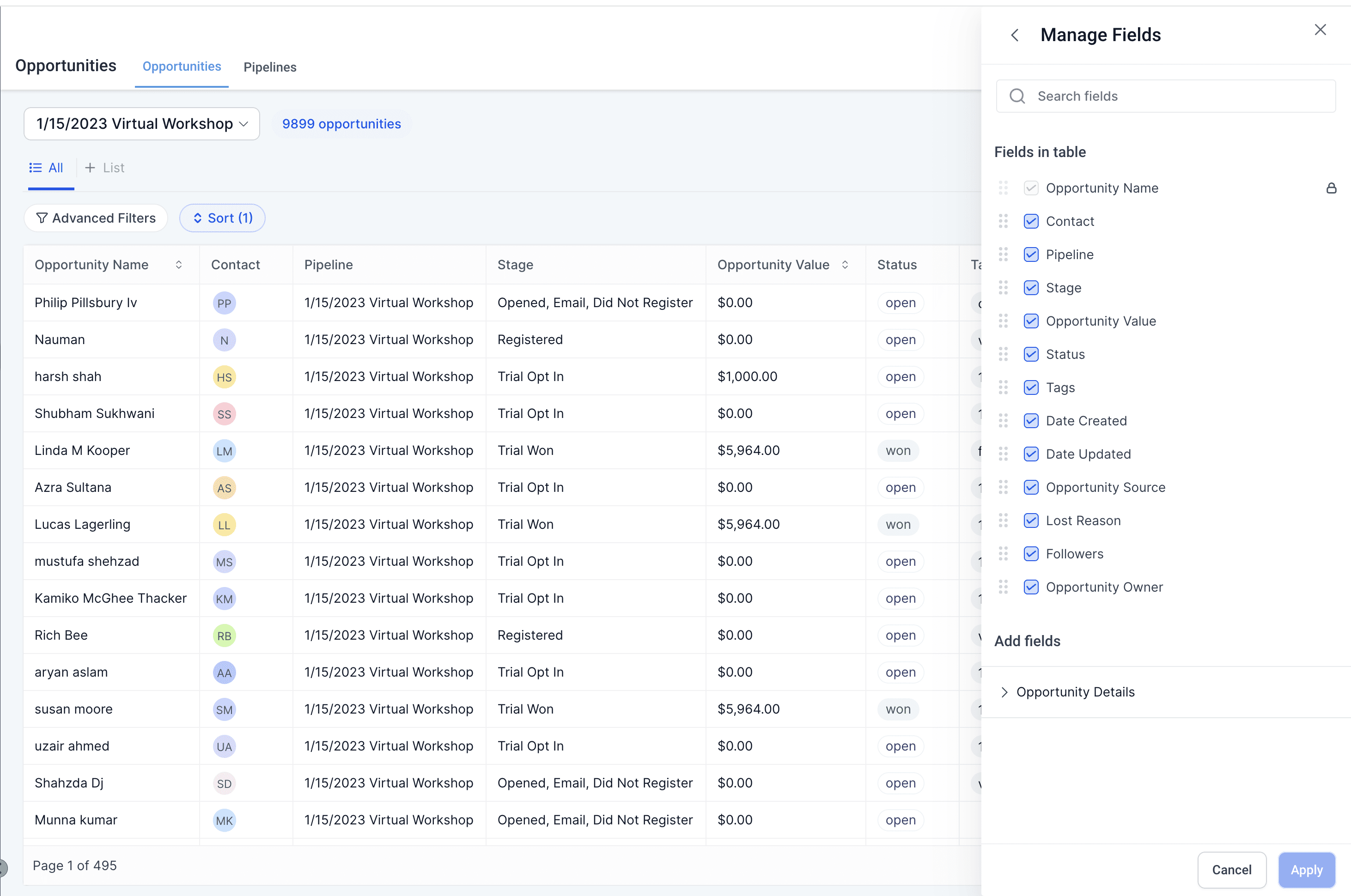Viewport: 1351px width, 896px height.
Task: Expand the Opportunity Details section
Action: (x=1004, y=692)
